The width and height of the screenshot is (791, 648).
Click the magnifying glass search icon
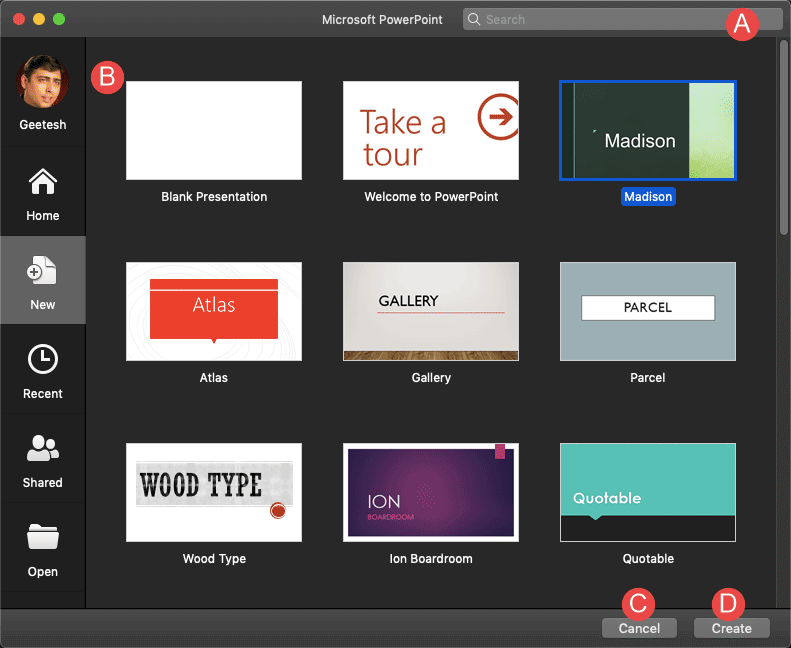474,19
